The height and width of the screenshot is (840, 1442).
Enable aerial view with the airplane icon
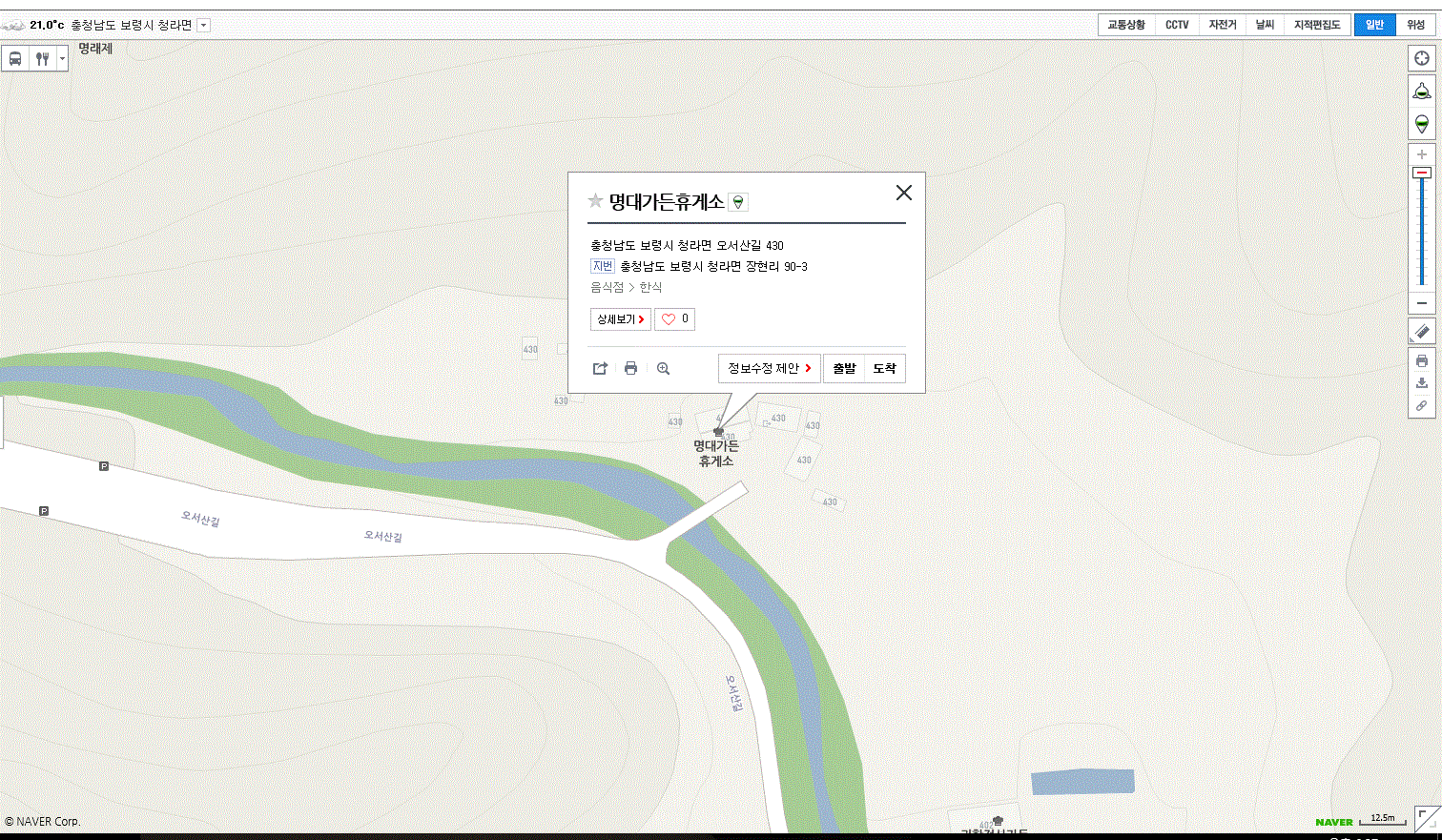1422,92
